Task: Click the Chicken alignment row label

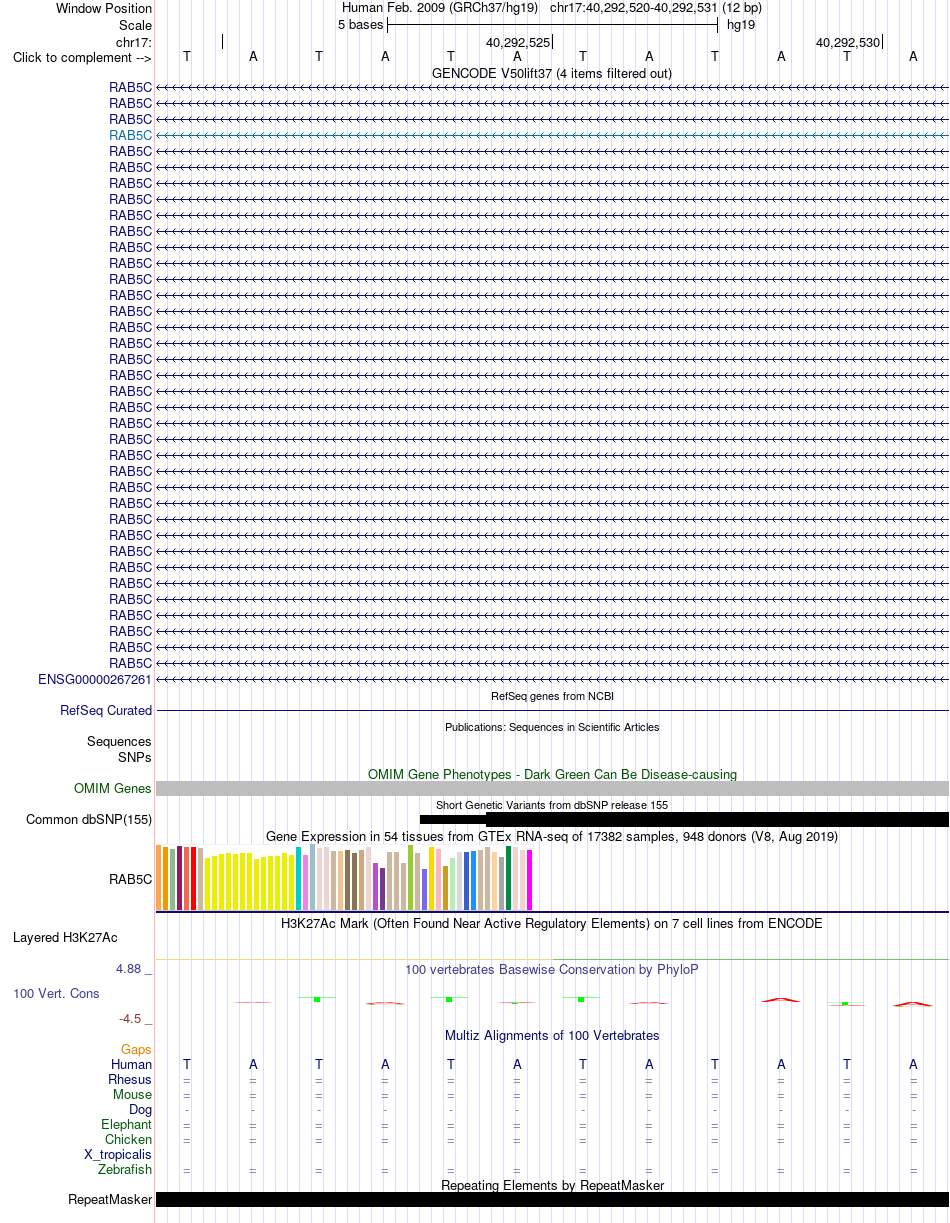Action: point(129,1140)
